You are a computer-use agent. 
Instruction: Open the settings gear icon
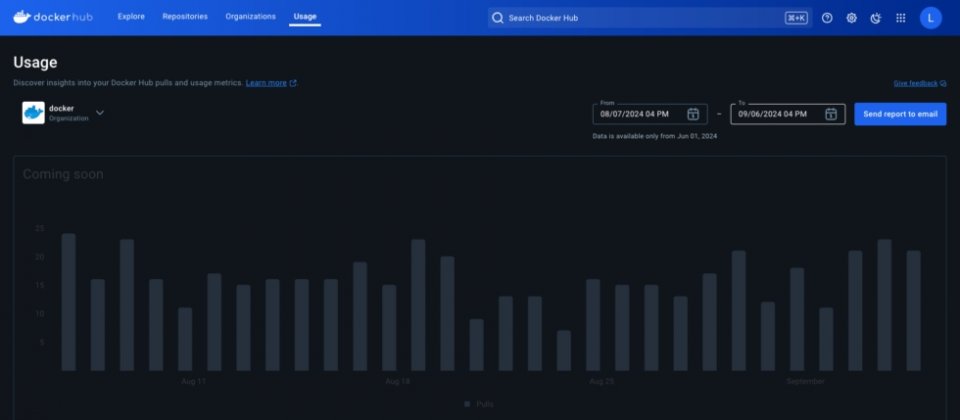point(852,18)
